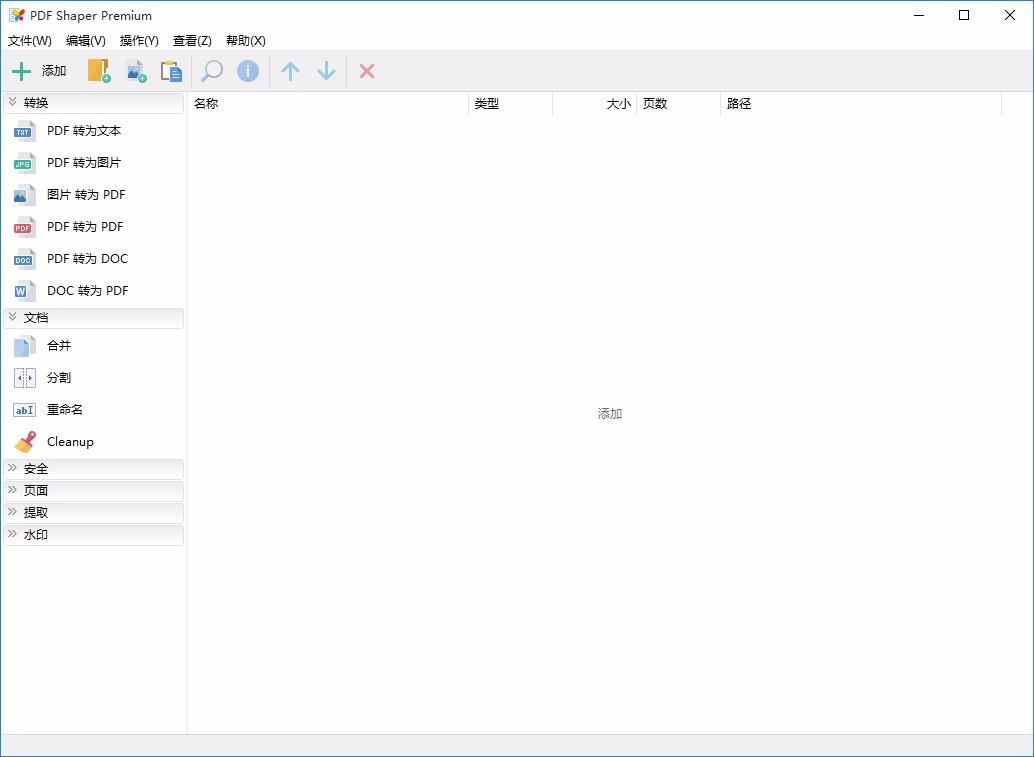Click the green plus Add icon
This screenshot has width=1034, height=757.
coord(22,71)
